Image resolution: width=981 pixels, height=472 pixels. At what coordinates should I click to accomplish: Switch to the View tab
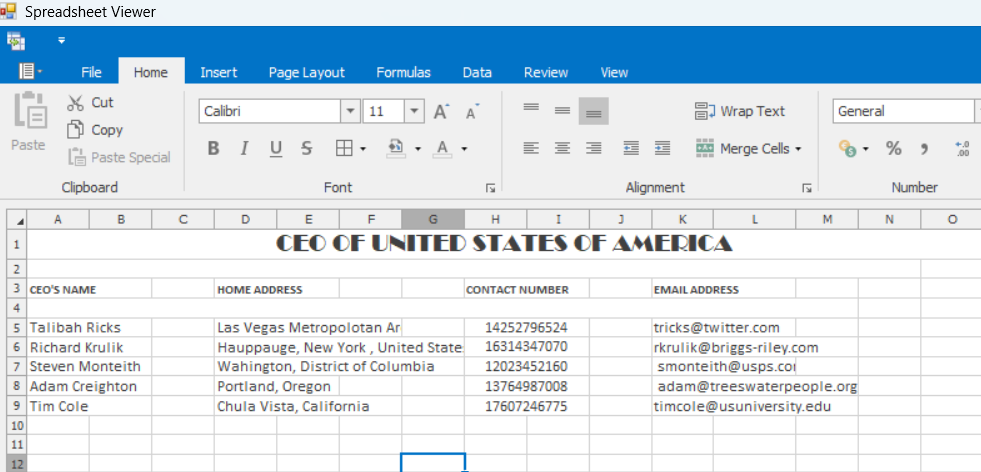(x=614, y=72)
